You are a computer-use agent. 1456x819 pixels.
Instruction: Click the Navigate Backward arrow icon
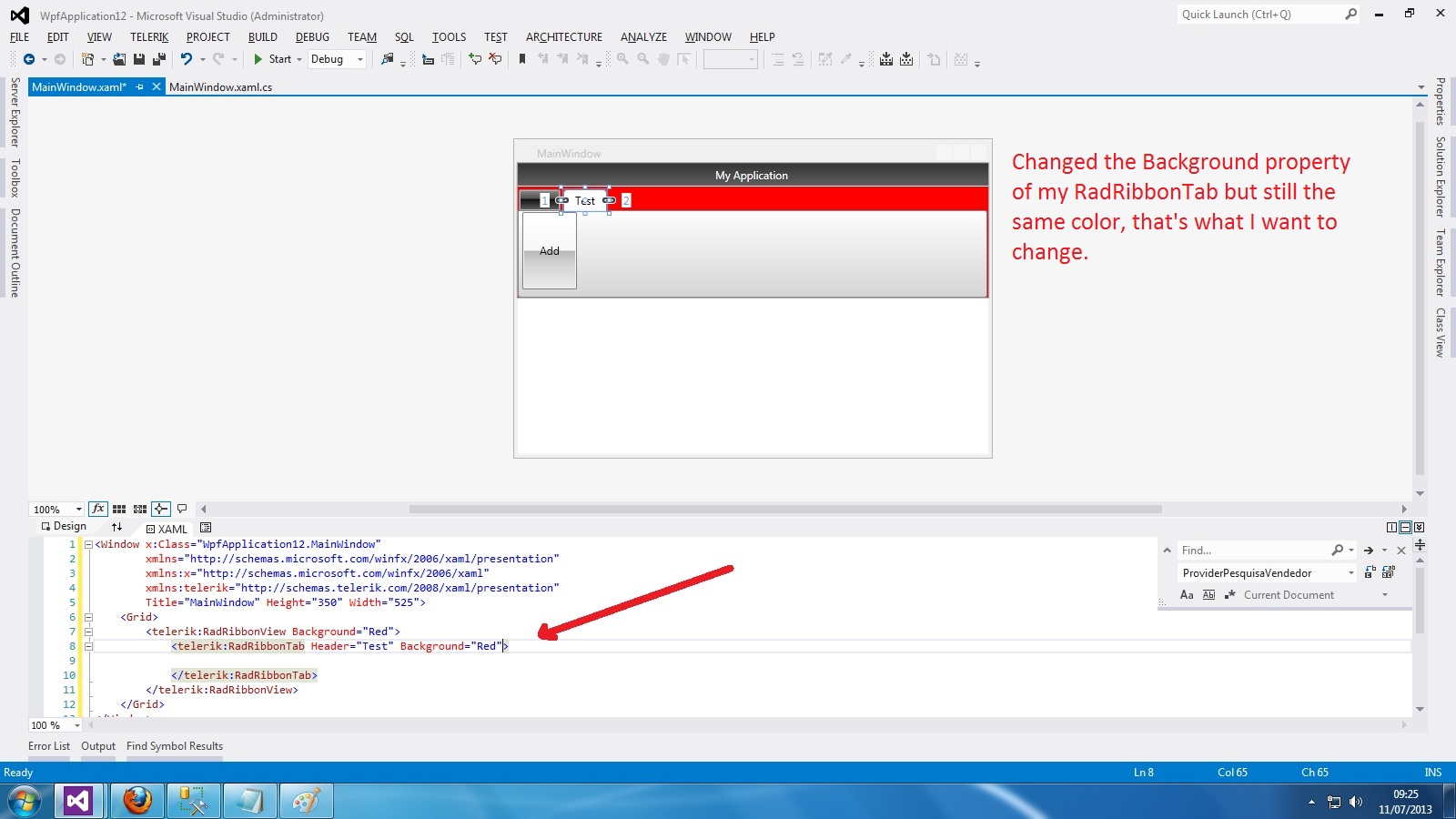pyautogui.click(x=29, y=59)
